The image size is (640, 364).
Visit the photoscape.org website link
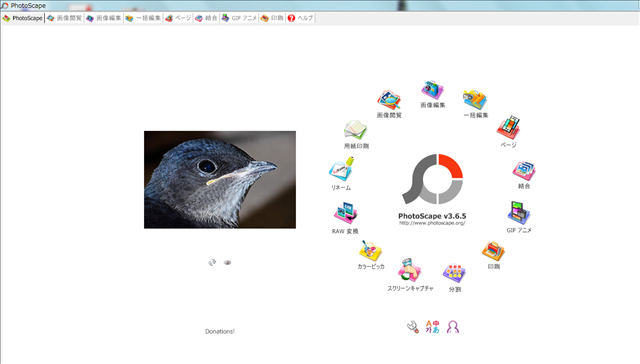432,223
